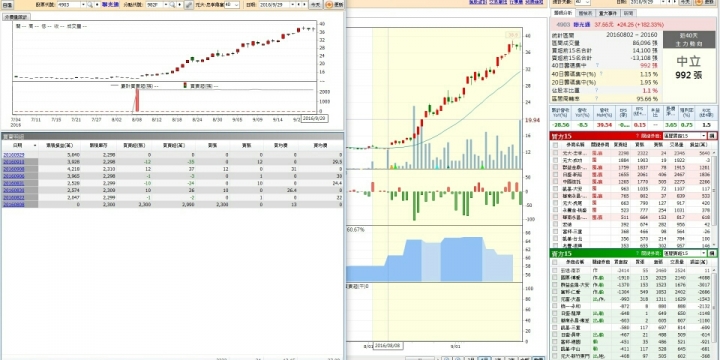
Task: Click the 2016/9/29 date marker under left chart
Action: coord(315,118)
